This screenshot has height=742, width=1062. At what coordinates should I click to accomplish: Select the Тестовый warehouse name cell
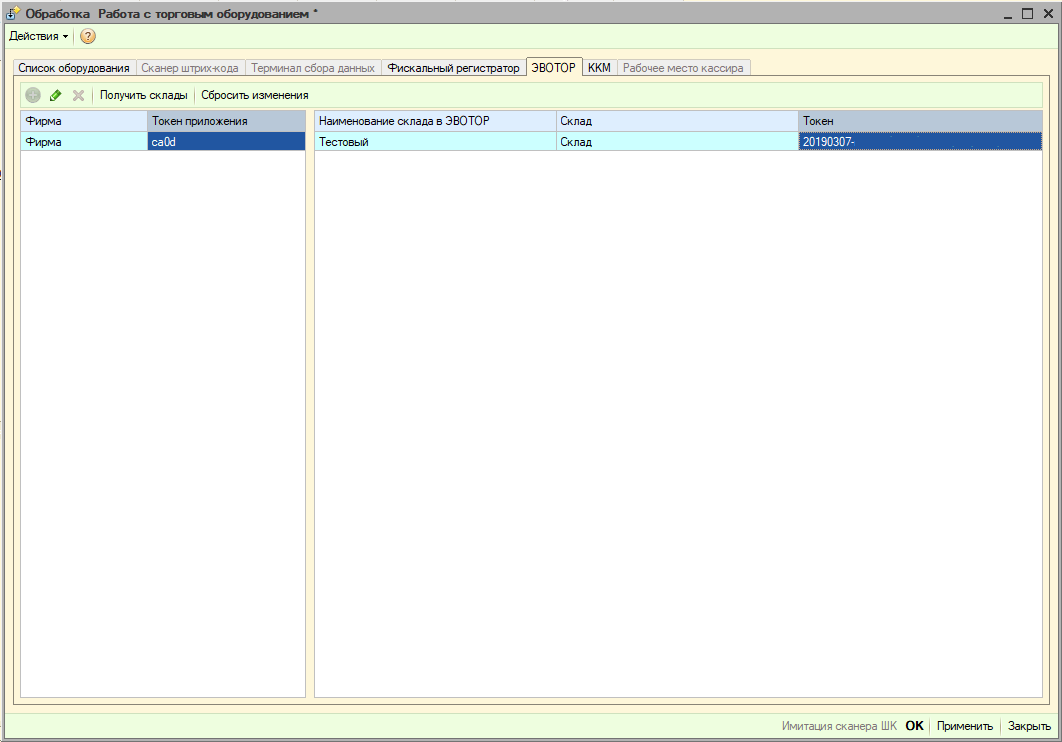(x=435, y=142)
